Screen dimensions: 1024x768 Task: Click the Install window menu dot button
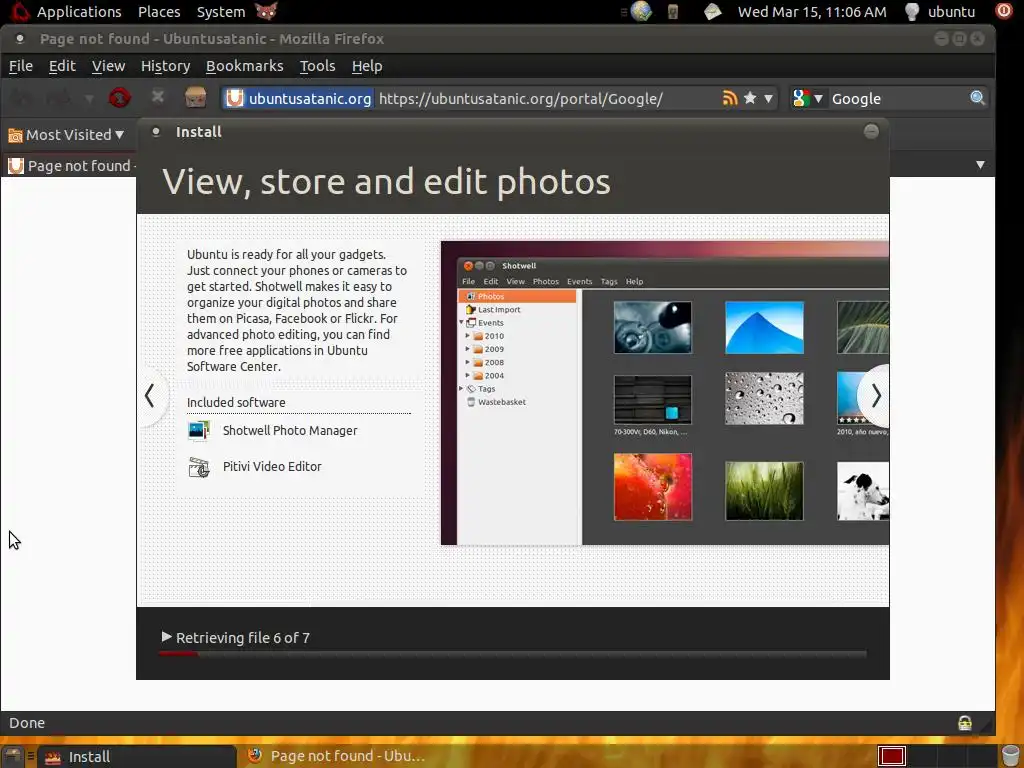[x=155, y=131]
